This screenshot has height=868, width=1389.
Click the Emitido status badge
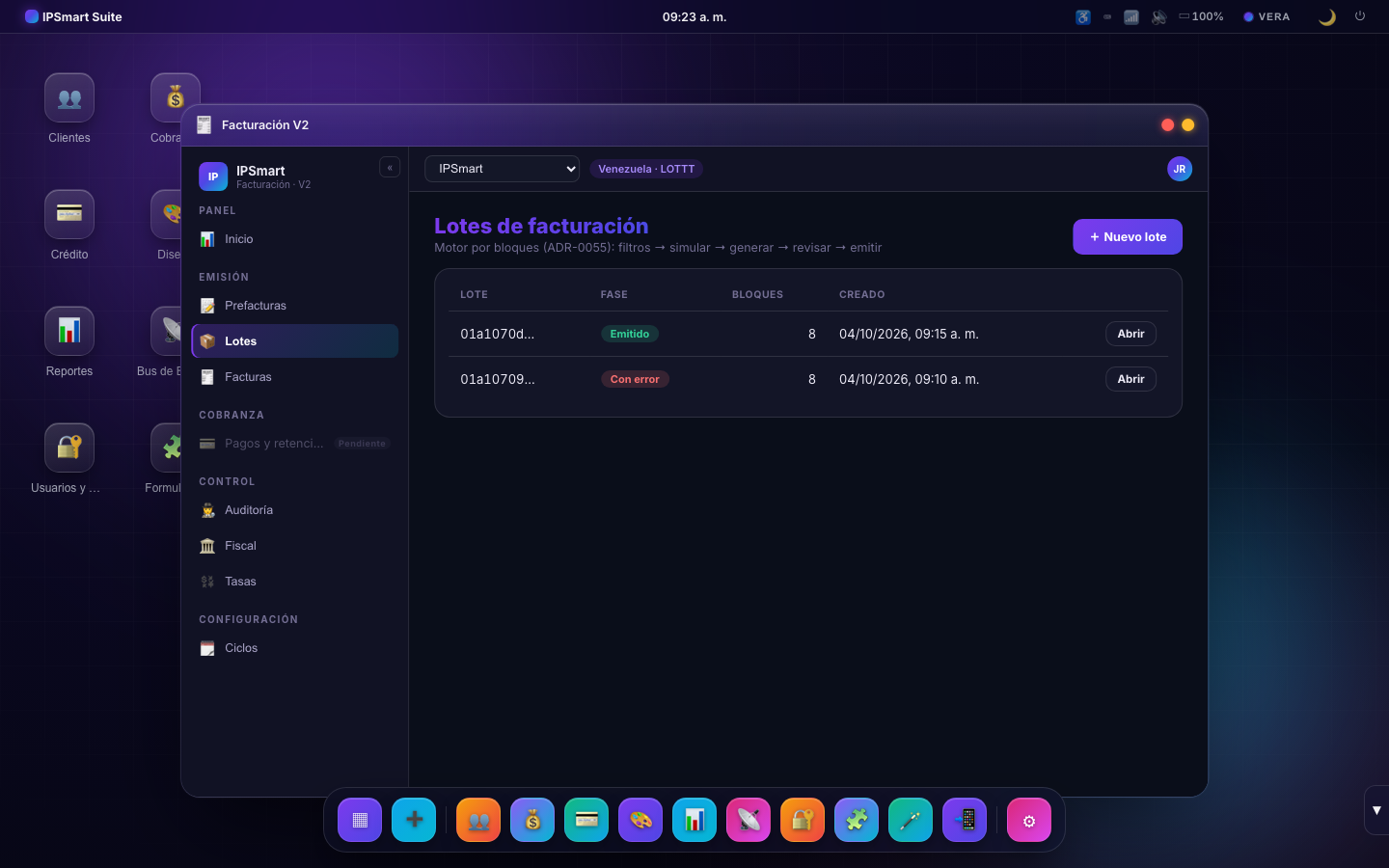pos(630,334)
